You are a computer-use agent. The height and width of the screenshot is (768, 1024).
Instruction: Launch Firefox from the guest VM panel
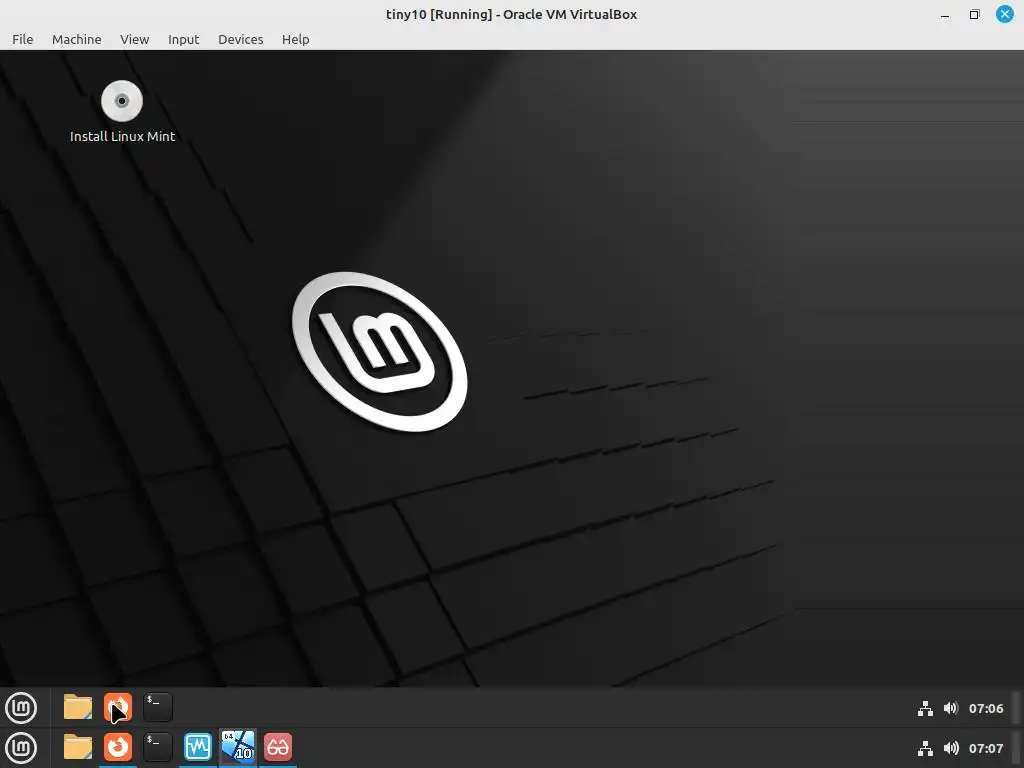(x=118, y=707)
